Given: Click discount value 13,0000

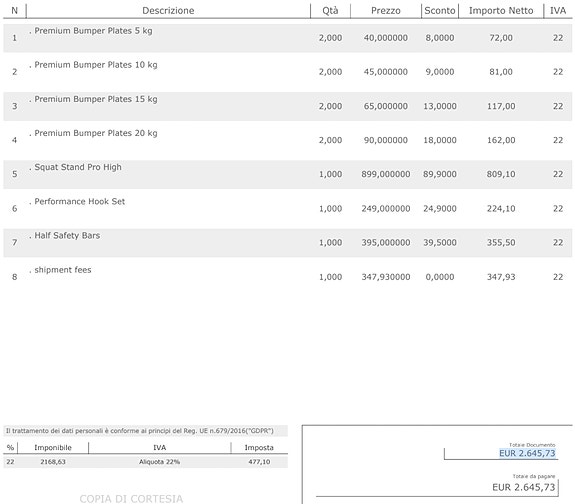Looking at the screenshot, I should coord(440,106).
